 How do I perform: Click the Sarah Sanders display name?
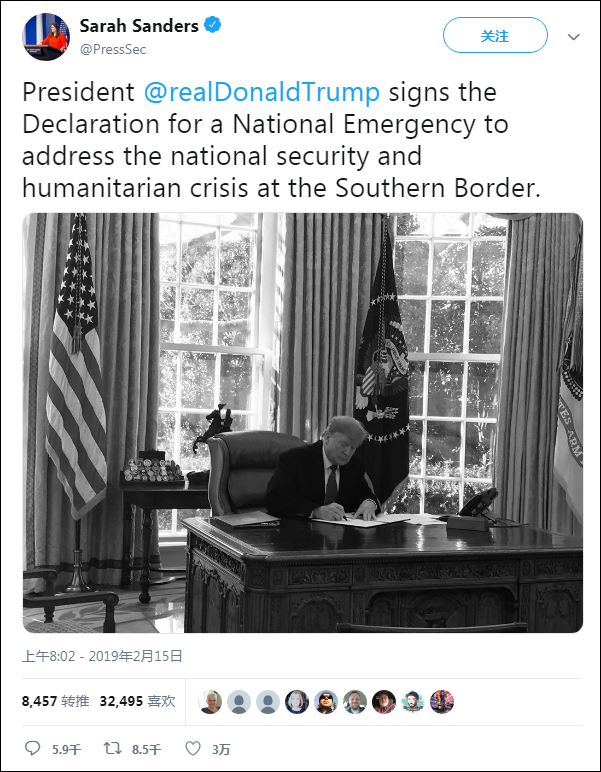(139, 27)
